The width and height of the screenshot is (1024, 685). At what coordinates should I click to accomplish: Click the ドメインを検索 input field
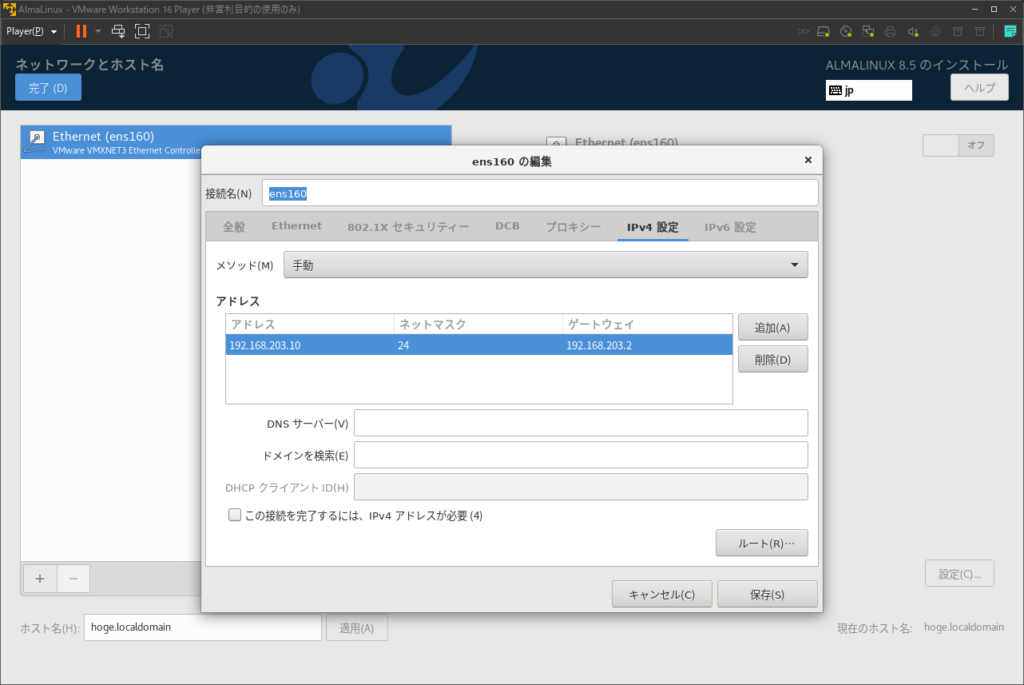click(581, 455)
